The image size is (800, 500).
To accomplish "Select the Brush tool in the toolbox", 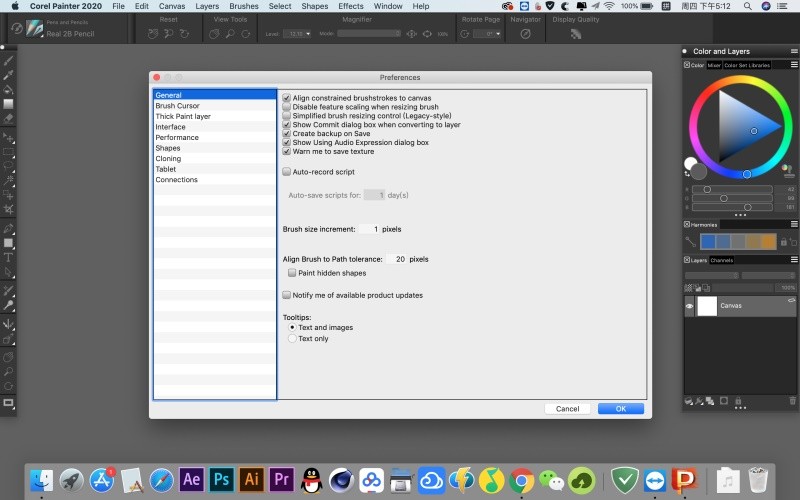I will click(8, 61).
